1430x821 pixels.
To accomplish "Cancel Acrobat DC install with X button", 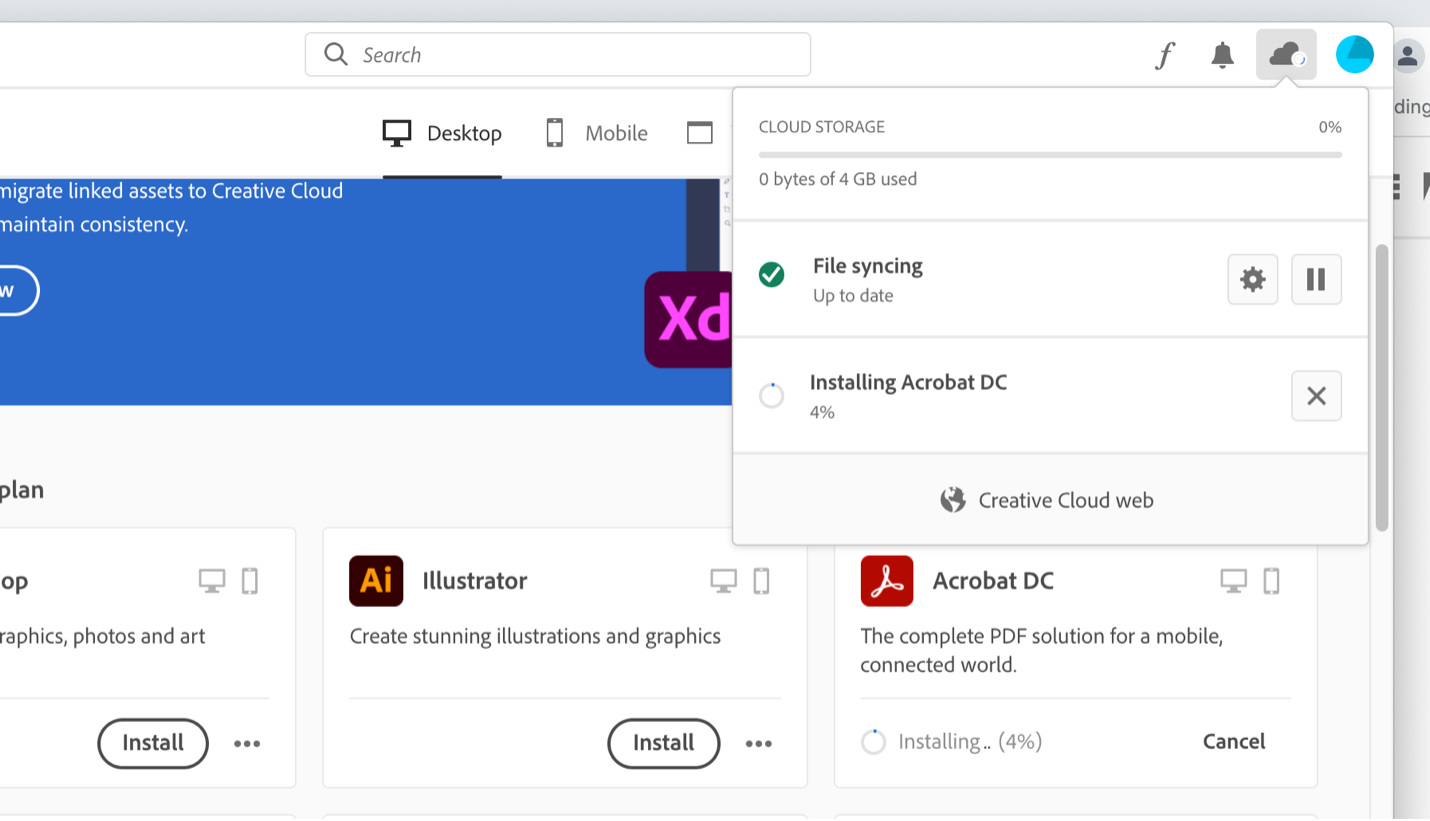I will click(1316, 396).
